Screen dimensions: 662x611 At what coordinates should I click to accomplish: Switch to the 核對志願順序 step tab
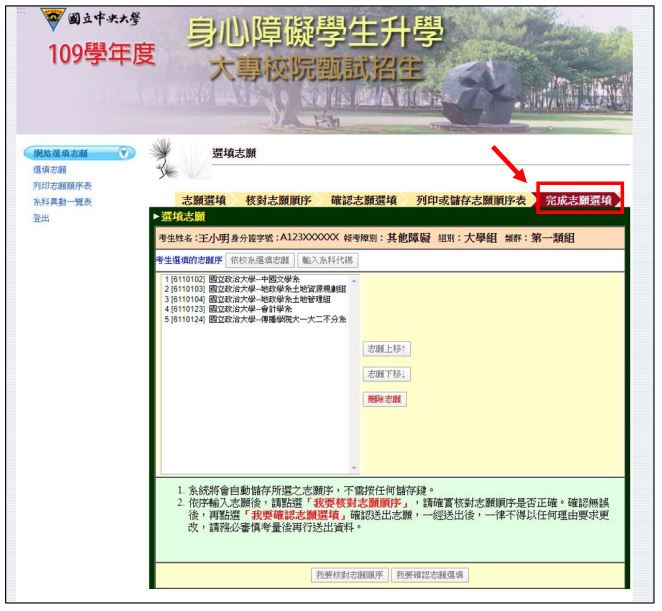pyautogui.click(x=278, y=200)
